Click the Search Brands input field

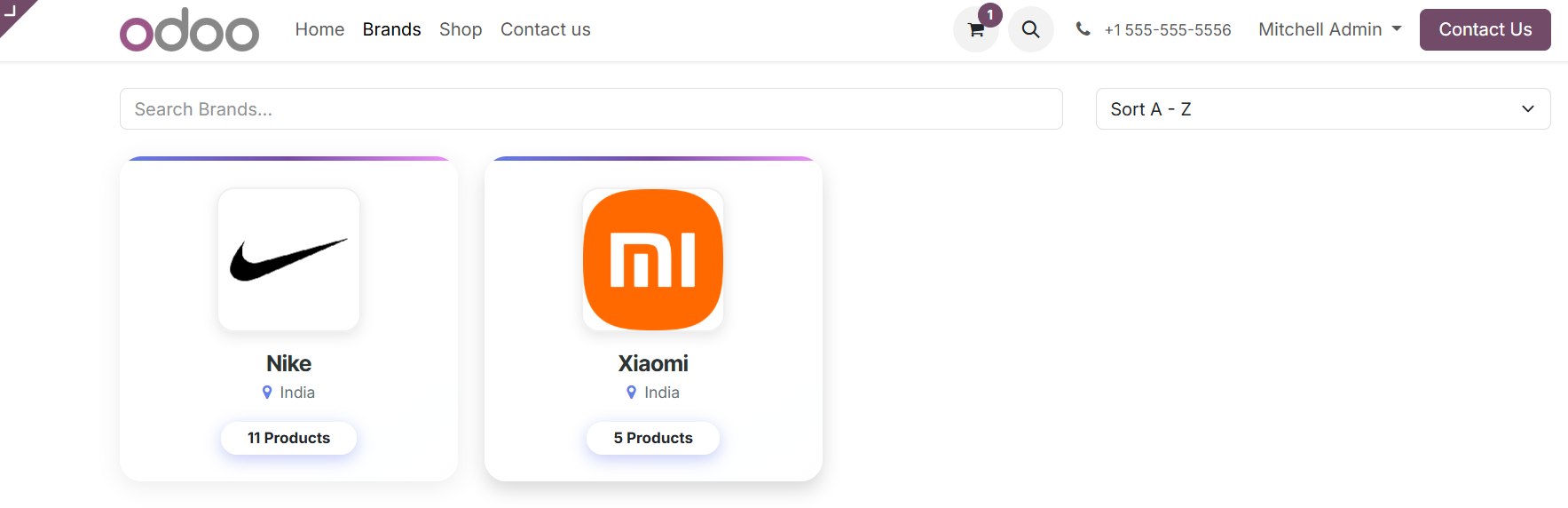[x=591, y=109]
